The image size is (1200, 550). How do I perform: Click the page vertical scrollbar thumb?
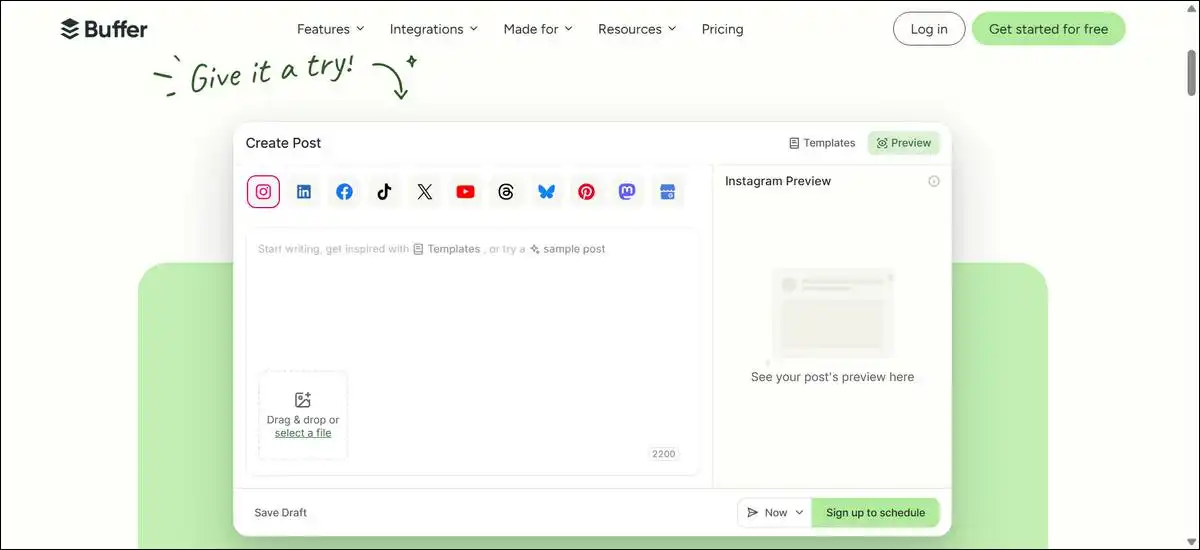pyautogui.click(x=1191, y=72)
